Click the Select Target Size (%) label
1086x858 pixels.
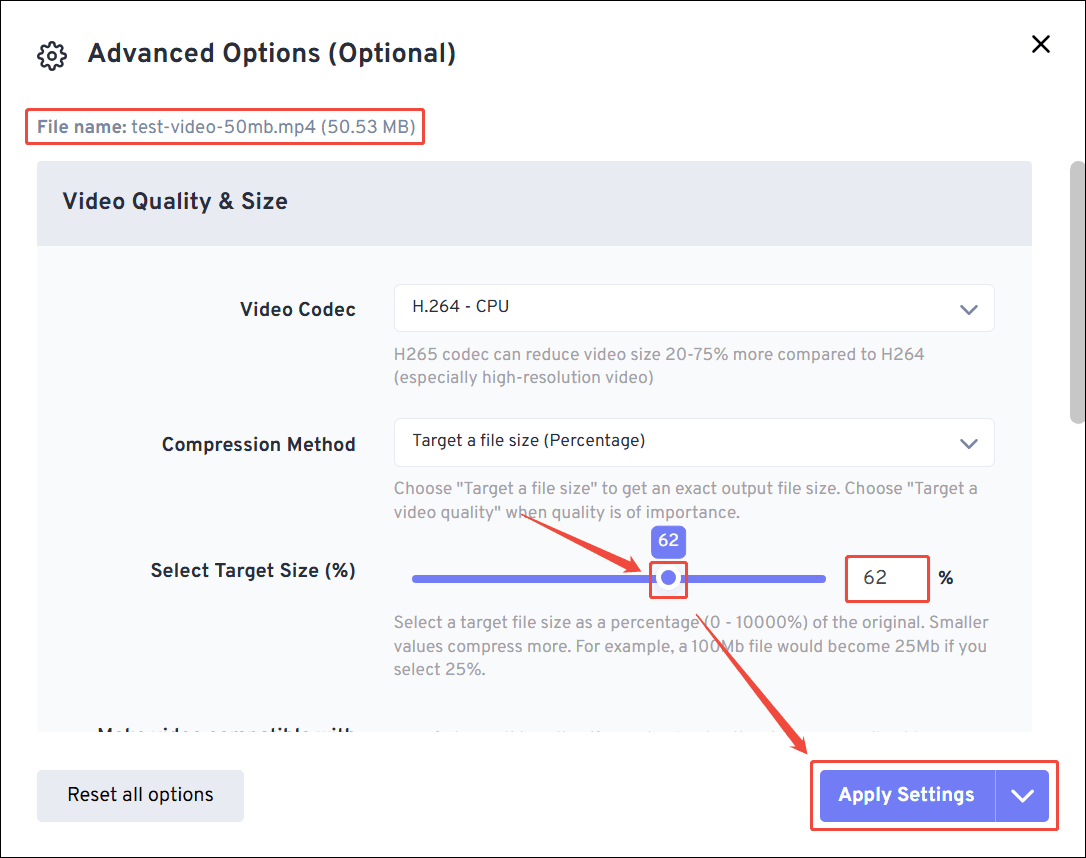click(x=253, y=571)
